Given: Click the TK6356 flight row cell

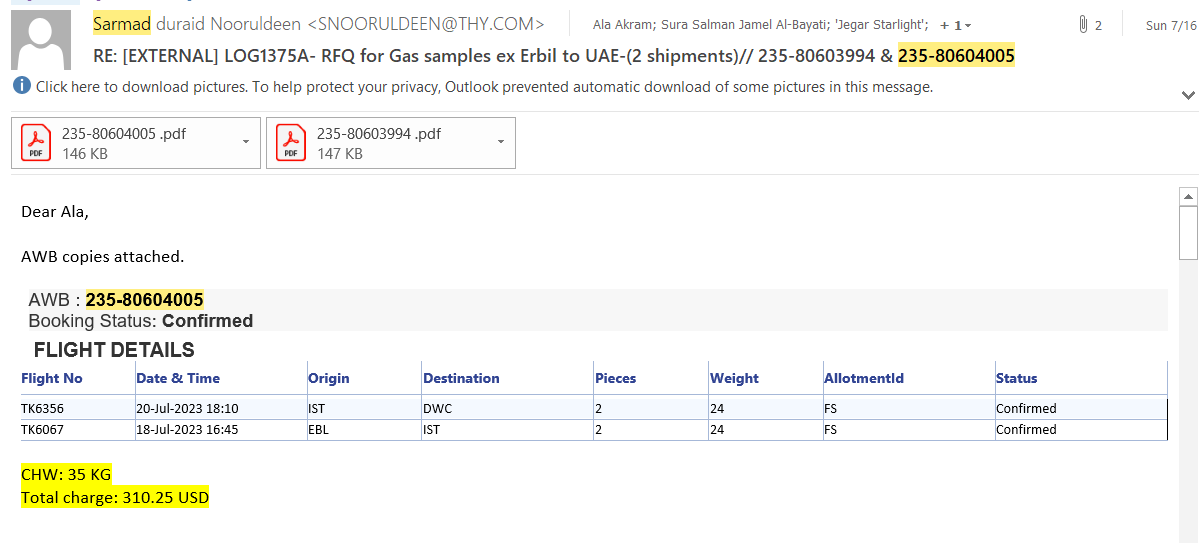Looking at the screenshot, I should [42, 408].
